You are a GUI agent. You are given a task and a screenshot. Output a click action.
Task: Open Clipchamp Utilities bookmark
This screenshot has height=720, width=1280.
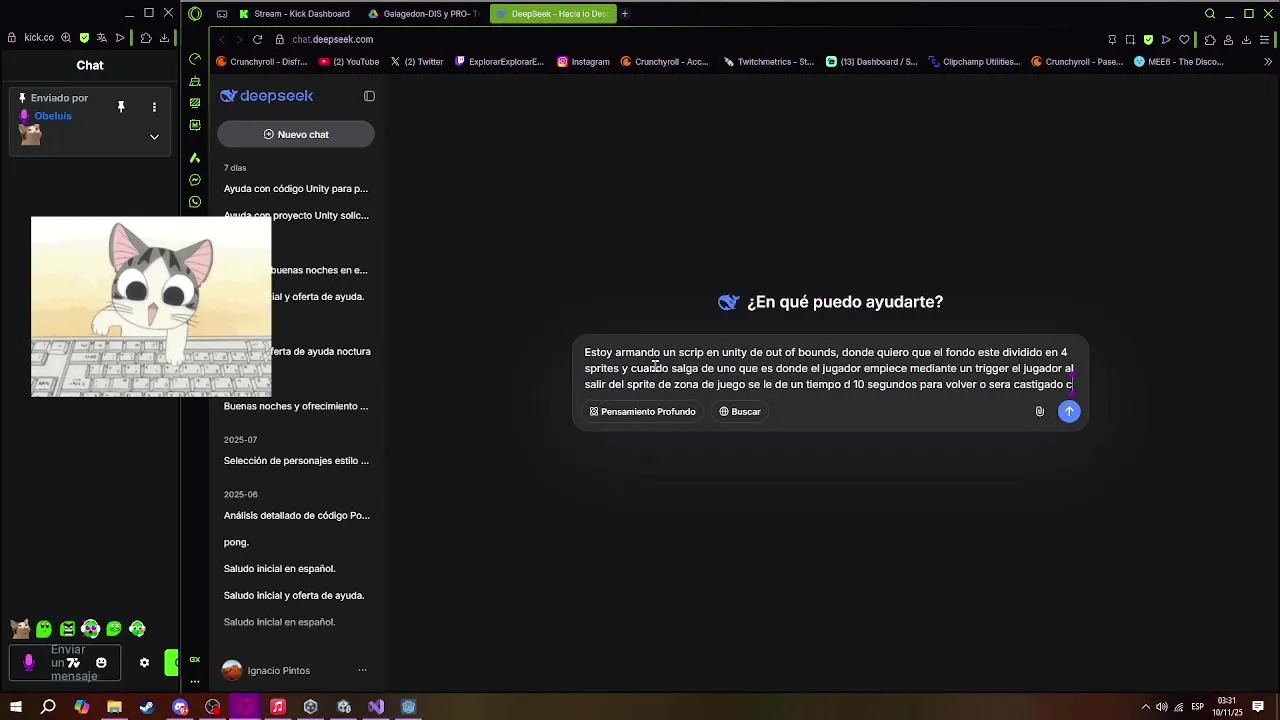pyautogui.click(x=974, y=61)
